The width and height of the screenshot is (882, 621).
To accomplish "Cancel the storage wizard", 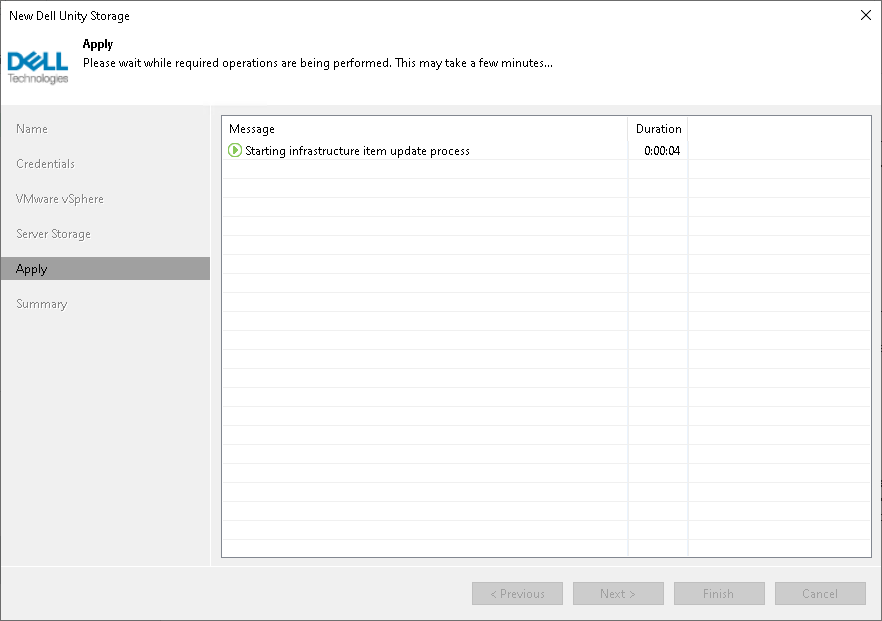I will [x=820, y=593].
